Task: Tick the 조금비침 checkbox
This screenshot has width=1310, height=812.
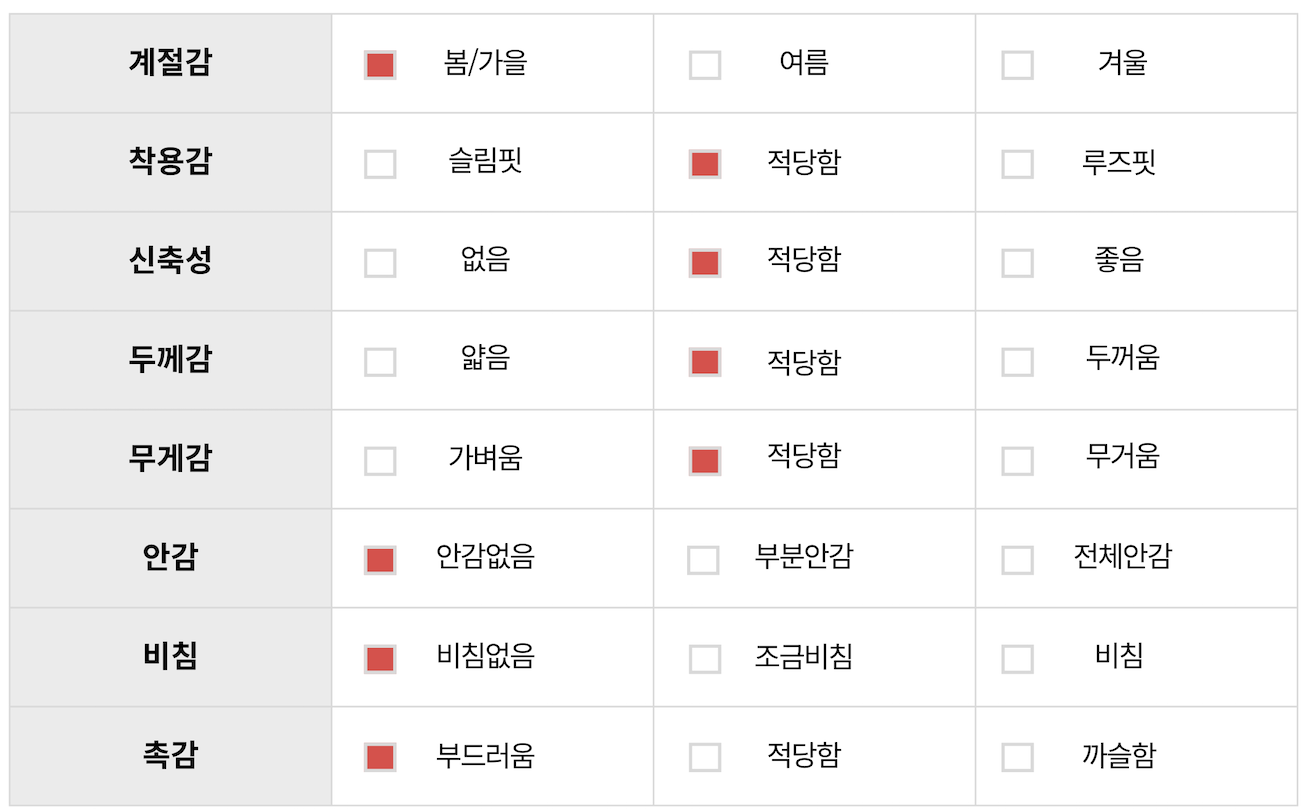Action: pos(705,659)
